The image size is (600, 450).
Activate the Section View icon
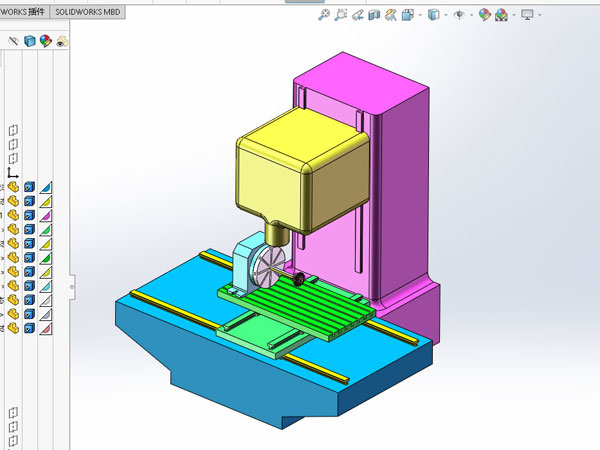[375, 15]
